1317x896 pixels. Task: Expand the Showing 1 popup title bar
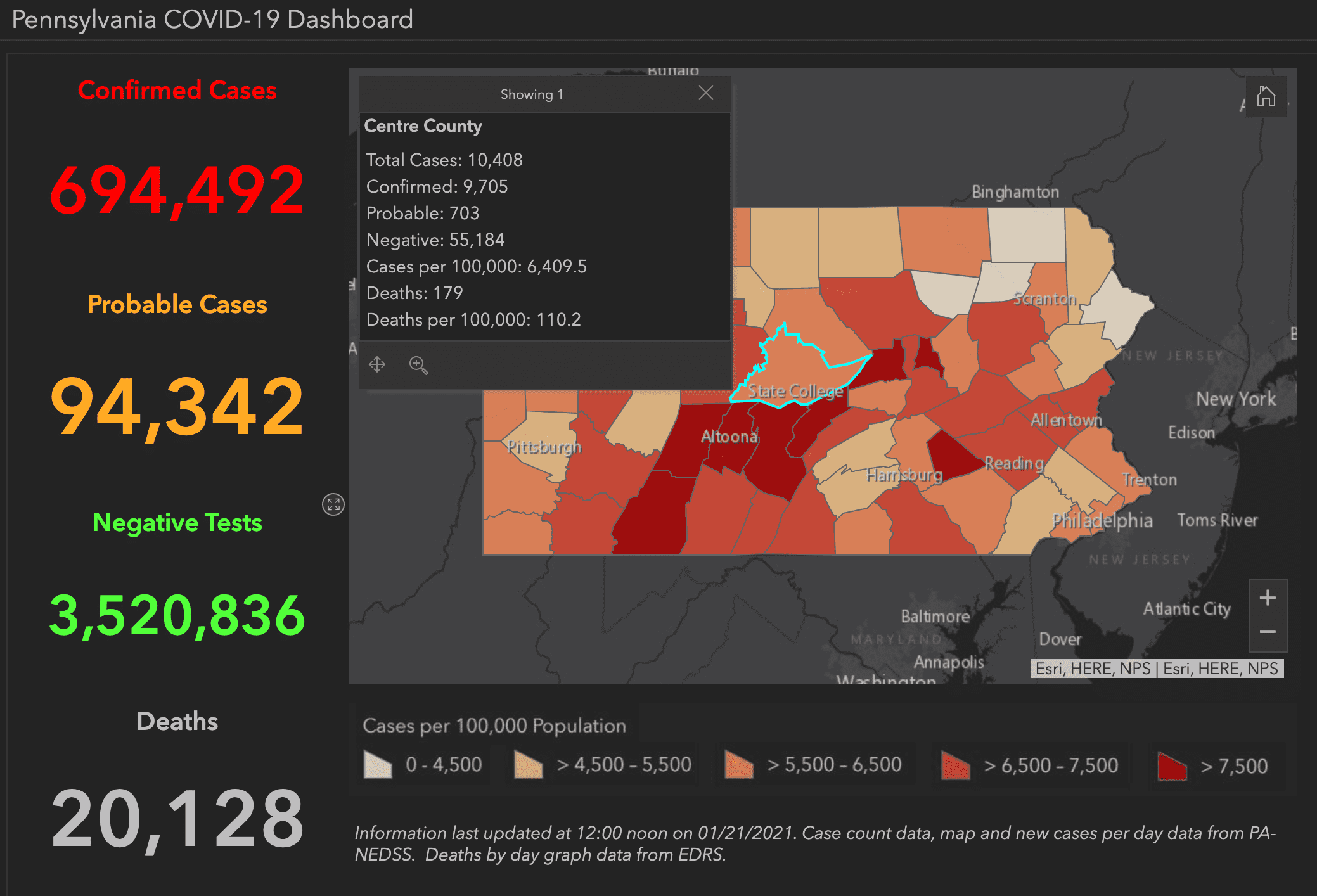coord(532,93)
